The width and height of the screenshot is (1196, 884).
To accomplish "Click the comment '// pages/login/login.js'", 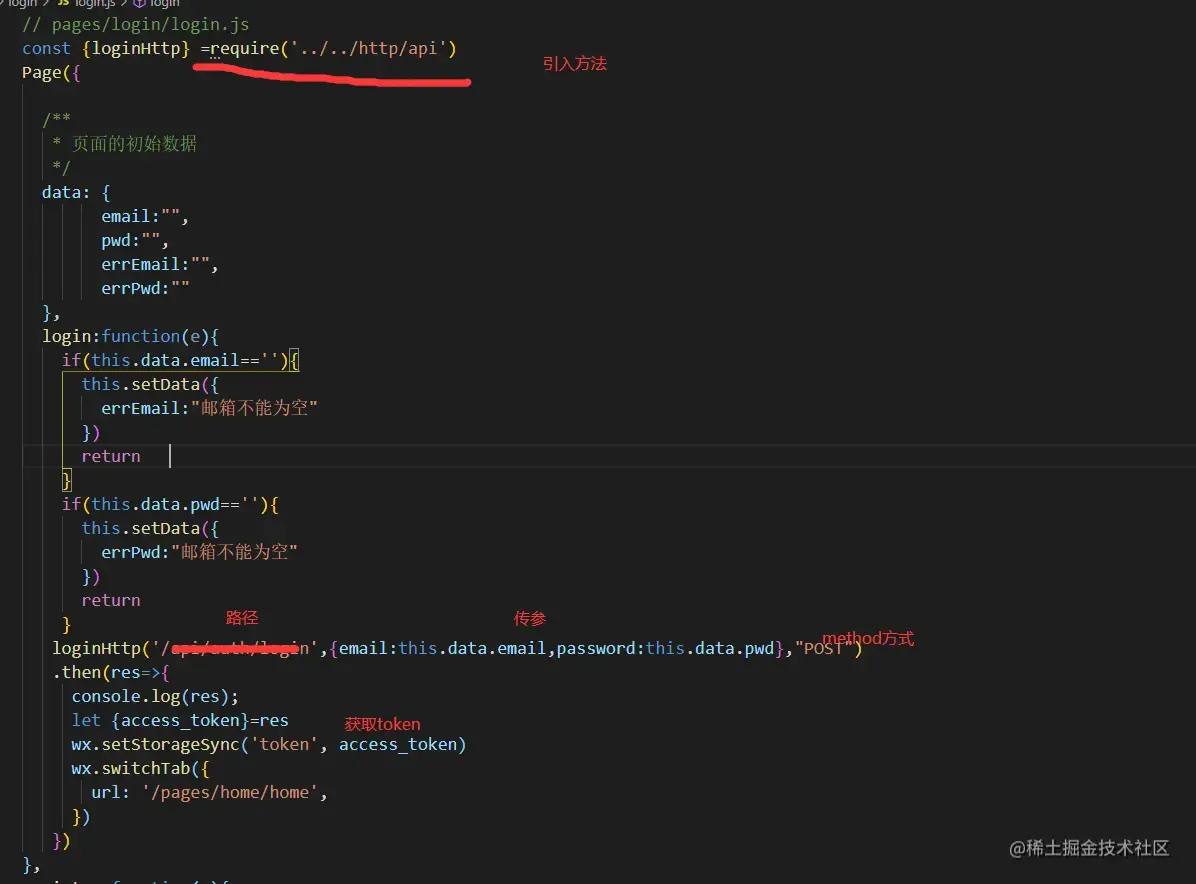I will tap(135, 24).
